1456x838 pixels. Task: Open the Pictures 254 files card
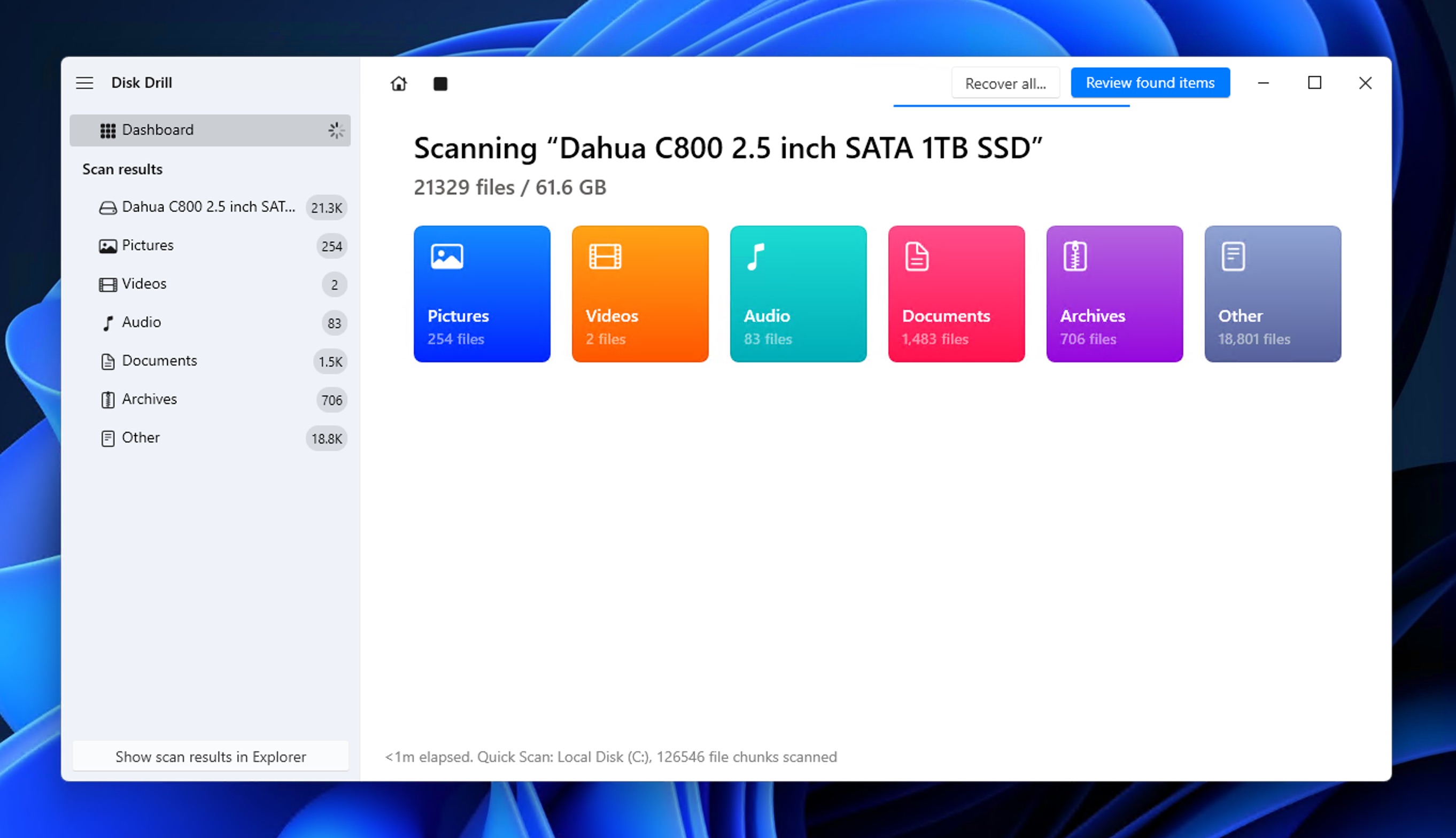pyautogui.click(x=482, y=293)
